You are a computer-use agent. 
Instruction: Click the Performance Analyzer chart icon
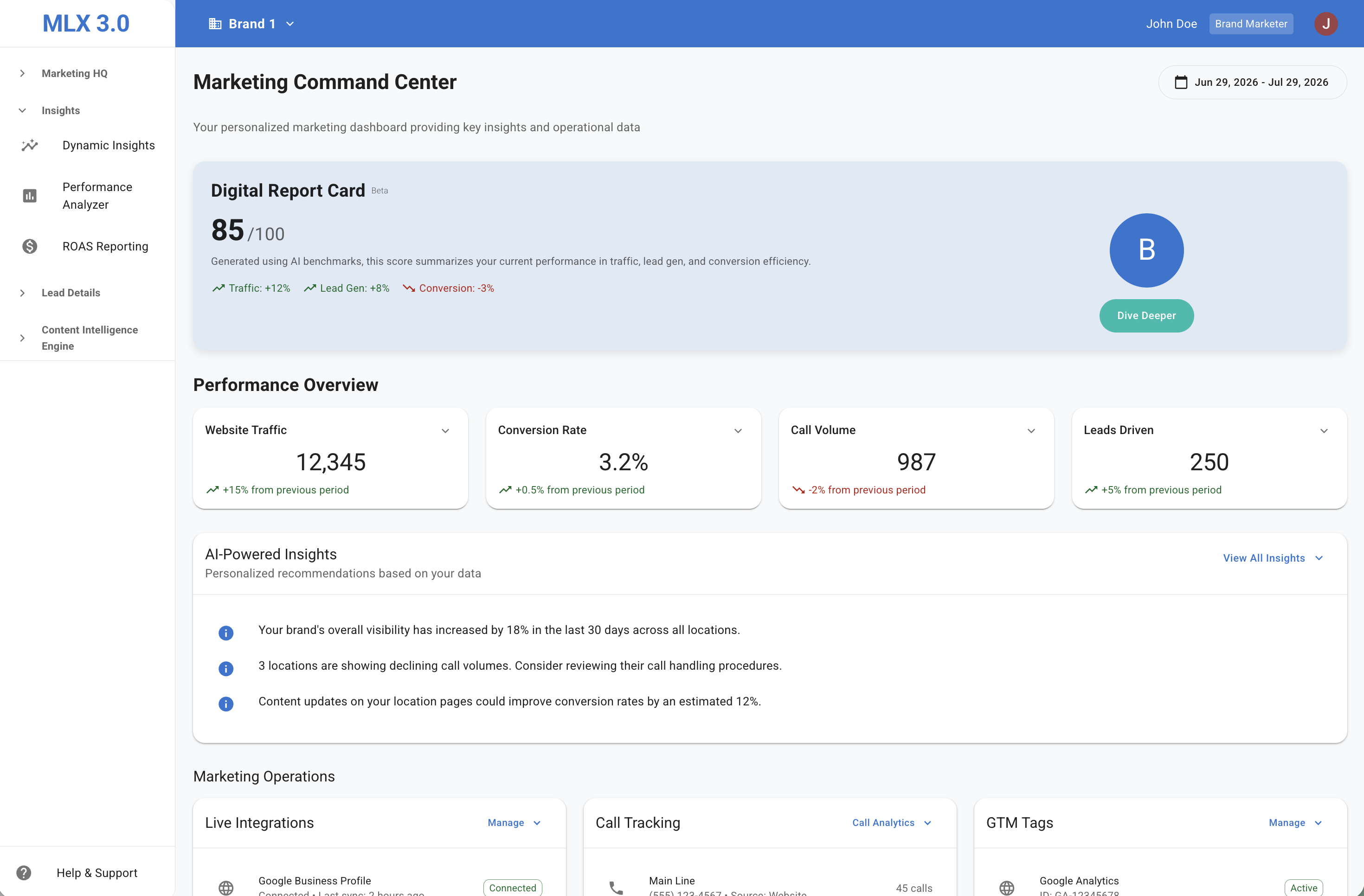point(30,196)
